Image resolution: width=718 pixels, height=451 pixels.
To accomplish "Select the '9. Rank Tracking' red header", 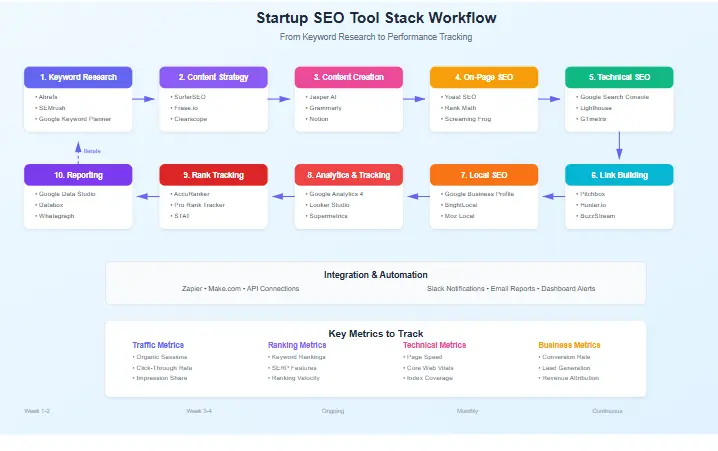I will [213, 175].
